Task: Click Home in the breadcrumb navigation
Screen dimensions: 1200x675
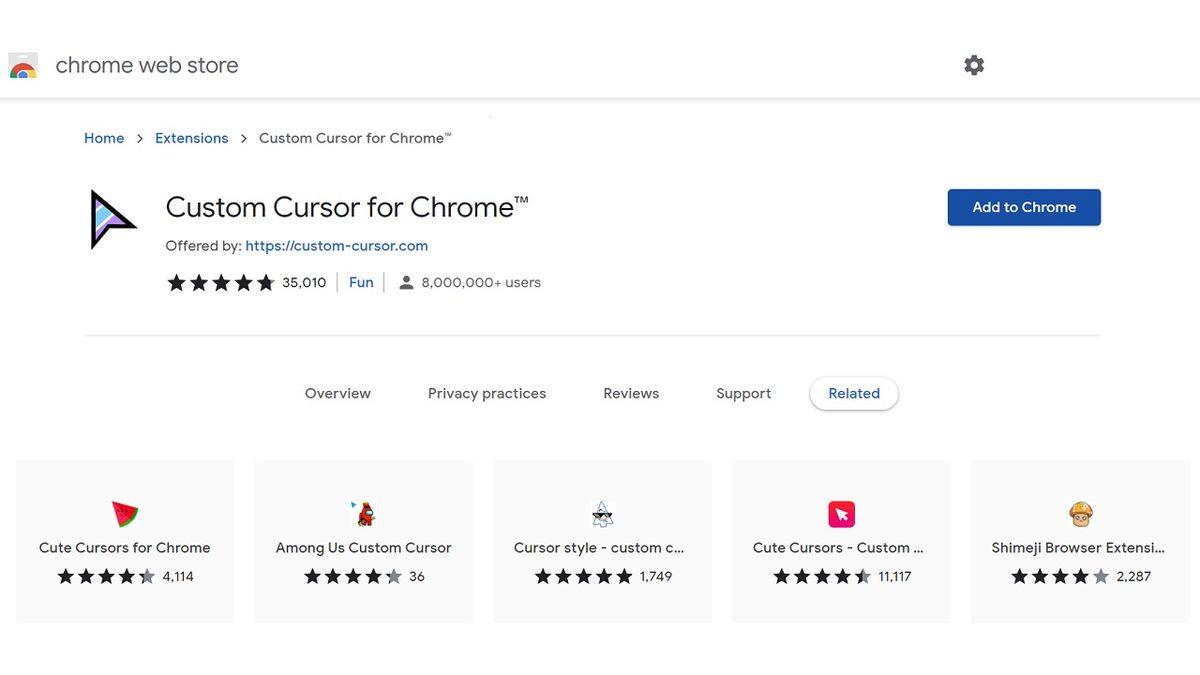Action: 104,137
